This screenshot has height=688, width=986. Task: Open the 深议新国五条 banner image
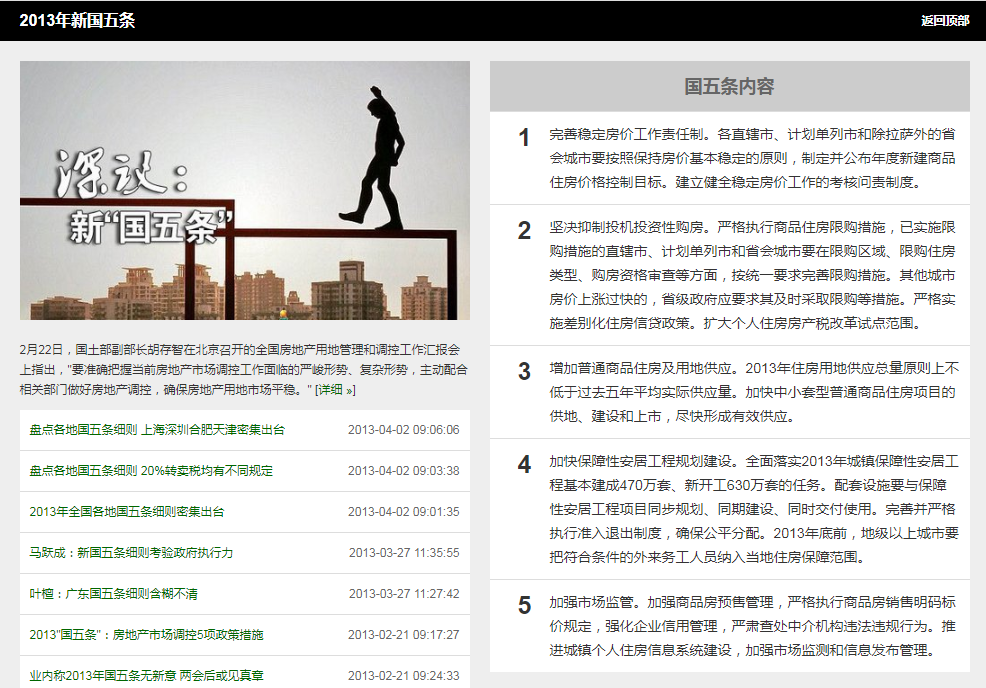(x=245, y=190)
